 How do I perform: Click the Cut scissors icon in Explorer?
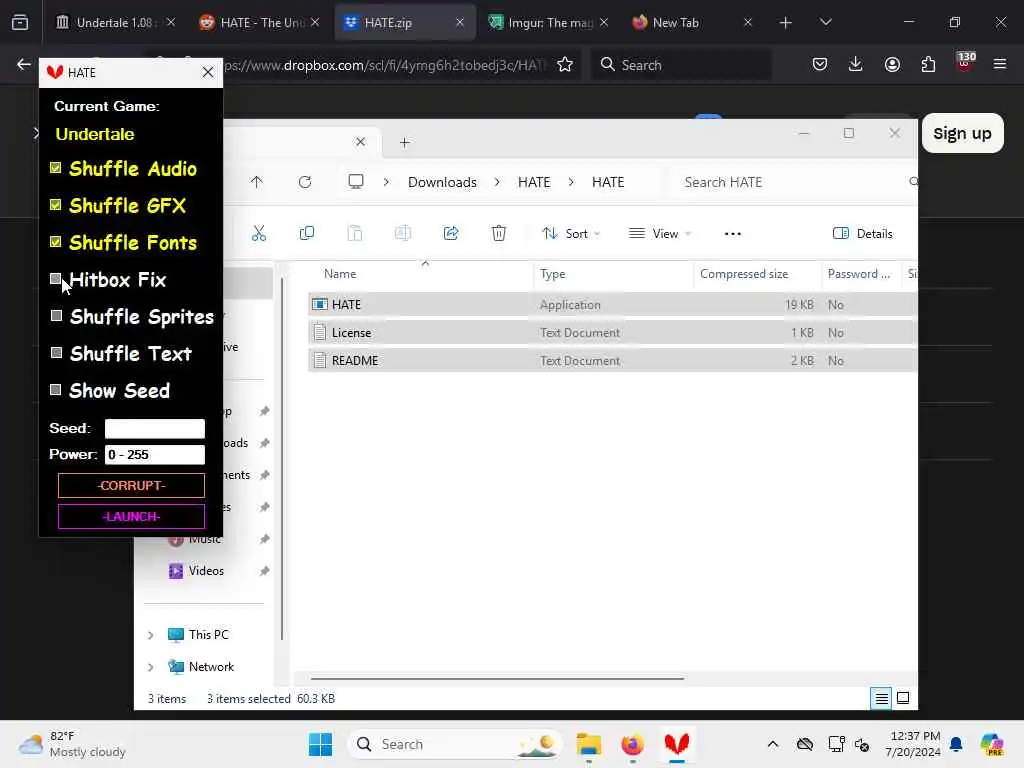click(259, 233)
